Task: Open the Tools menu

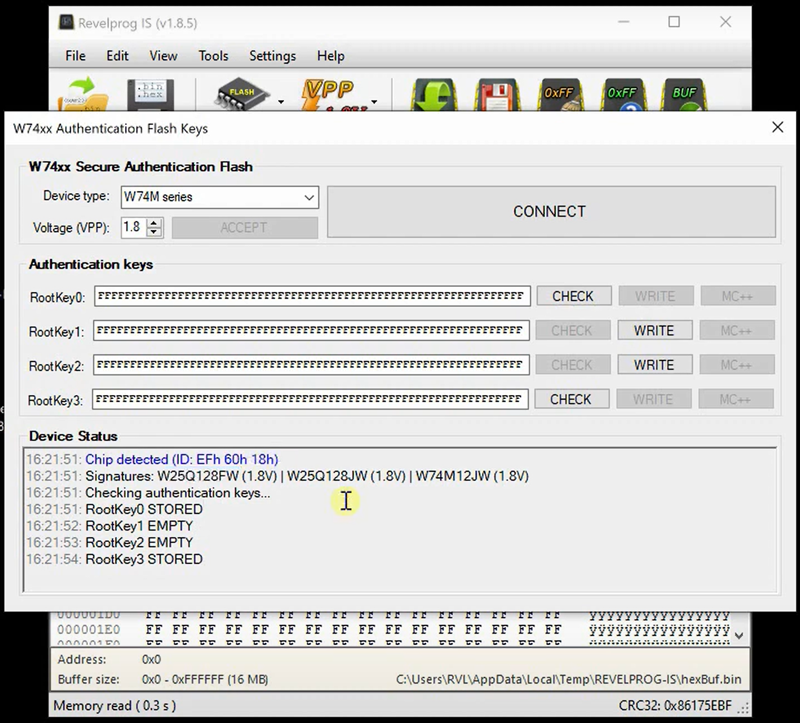Action: click(x=213, y=56)
